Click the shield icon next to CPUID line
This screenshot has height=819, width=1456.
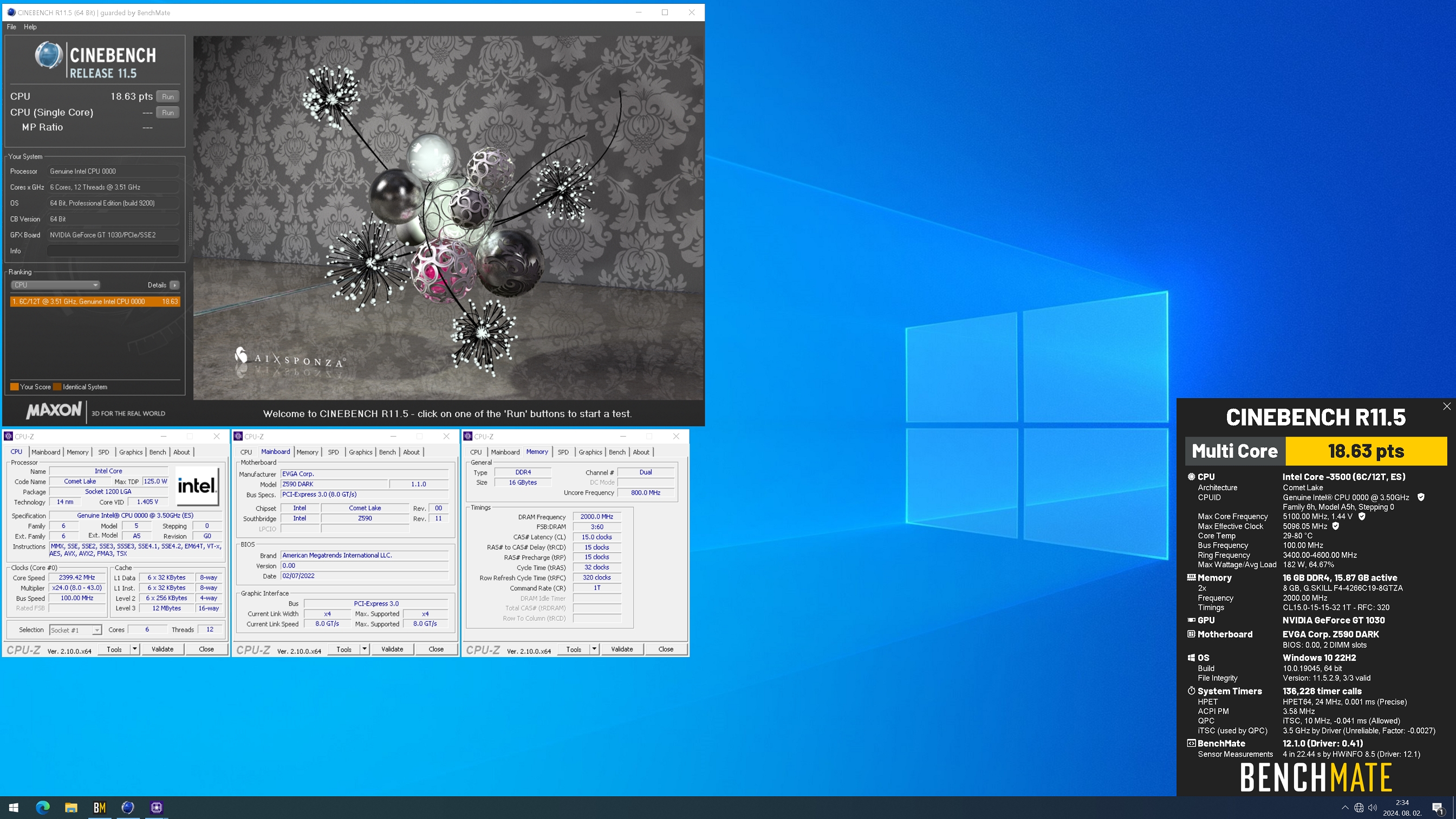pyautogui.click(x=1421, y=497)
